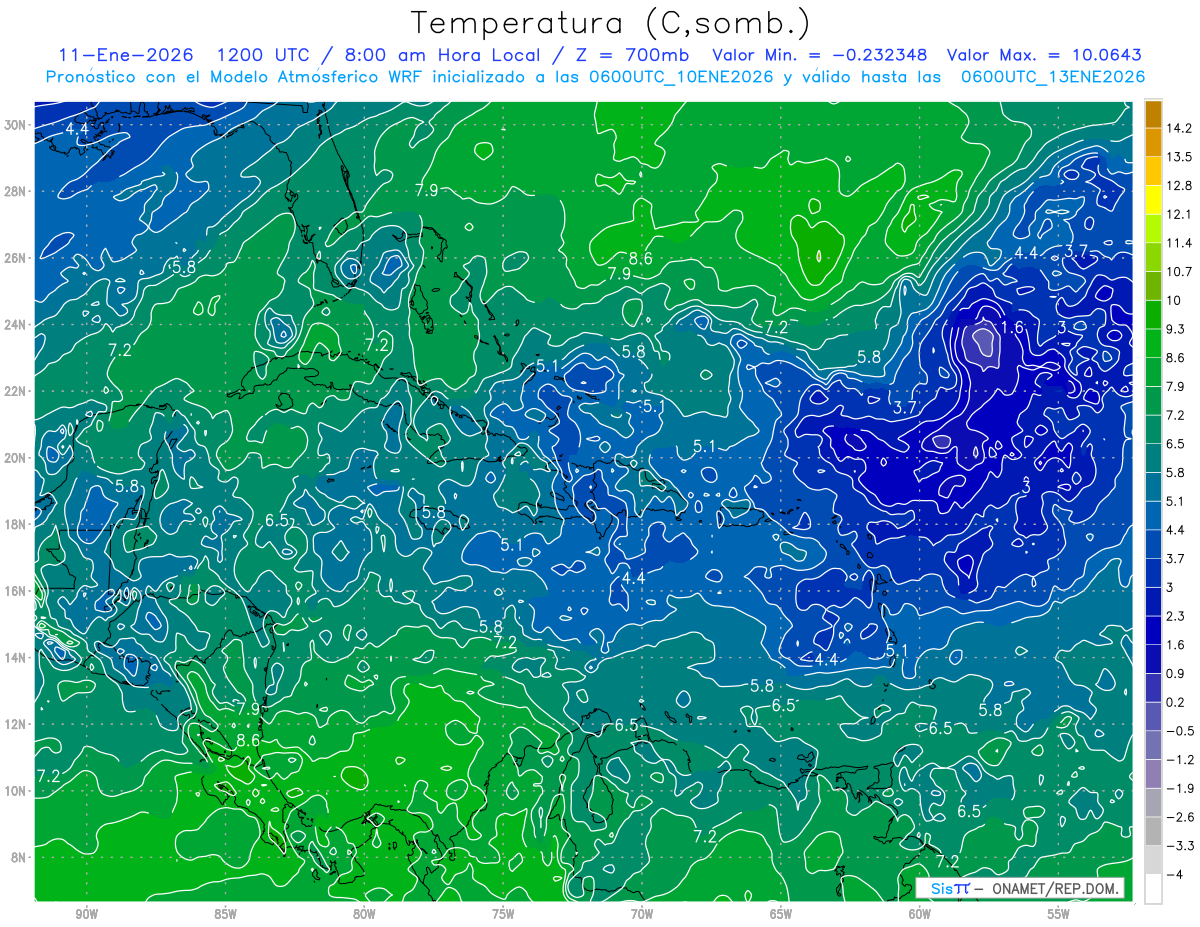The image size is (1200, 927).
Task: Click the '12.8' color bar label
Action: coord(1179,186)
